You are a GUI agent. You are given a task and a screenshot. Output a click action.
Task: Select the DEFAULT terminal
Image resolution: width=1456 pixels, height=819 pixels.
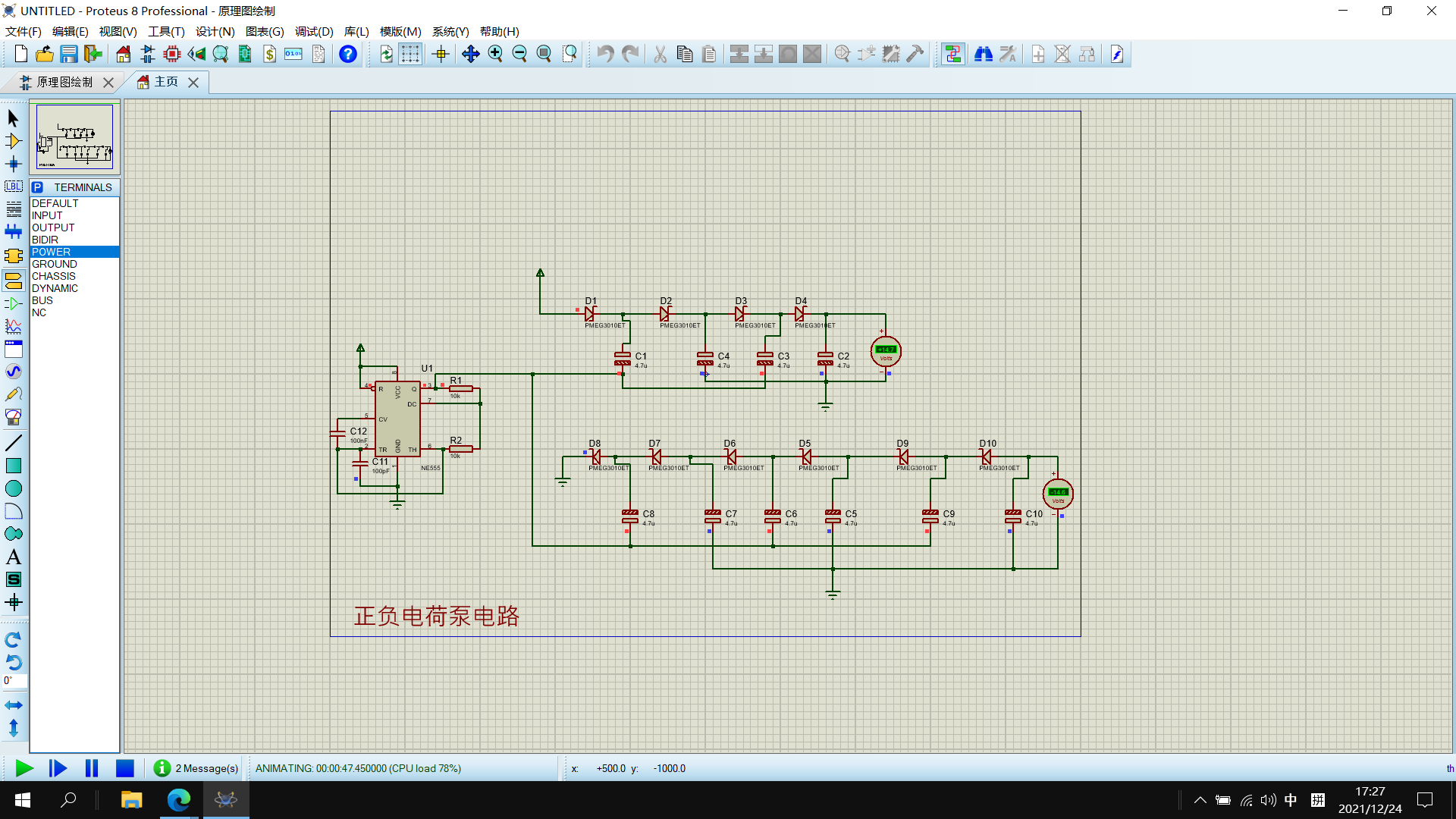click(74, 203)
